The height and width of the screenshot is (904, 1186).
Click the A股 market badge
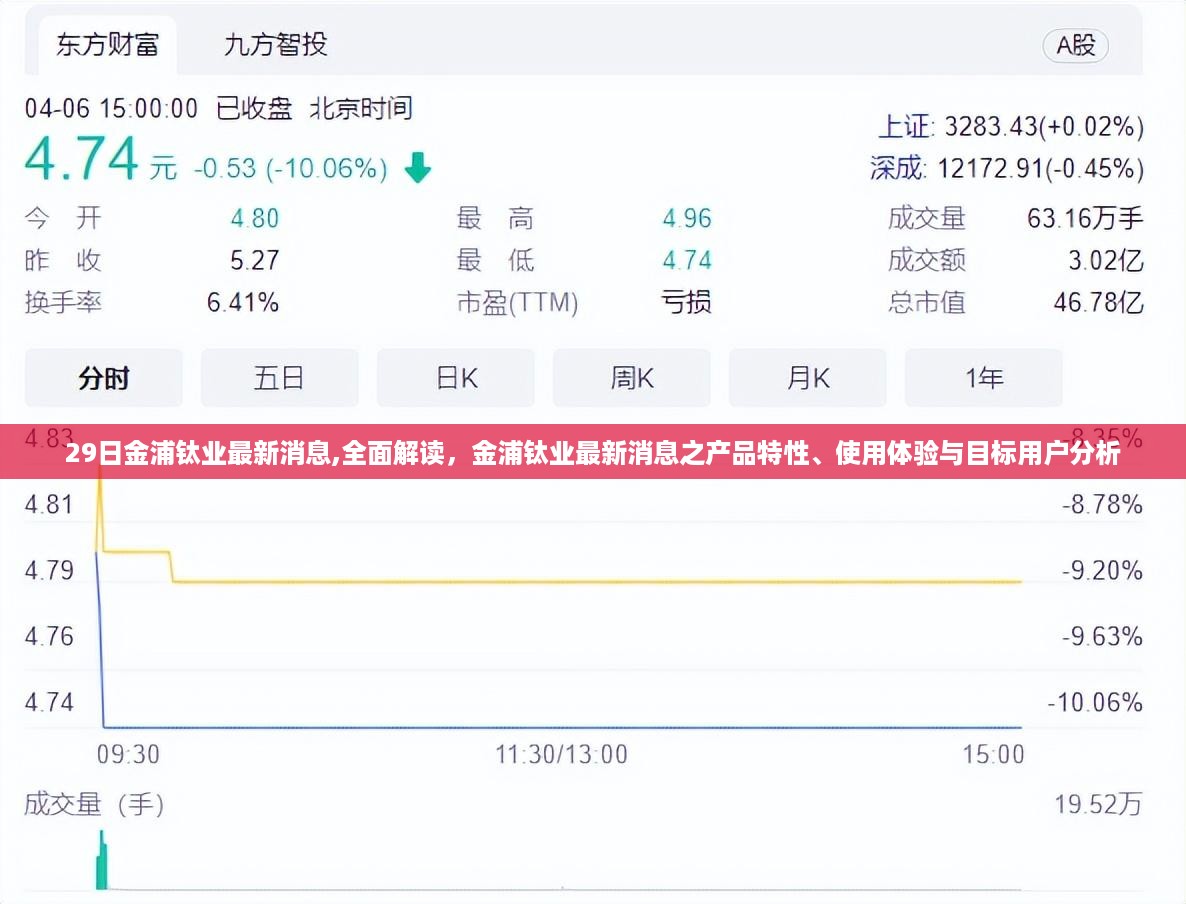coord(1076,45)
